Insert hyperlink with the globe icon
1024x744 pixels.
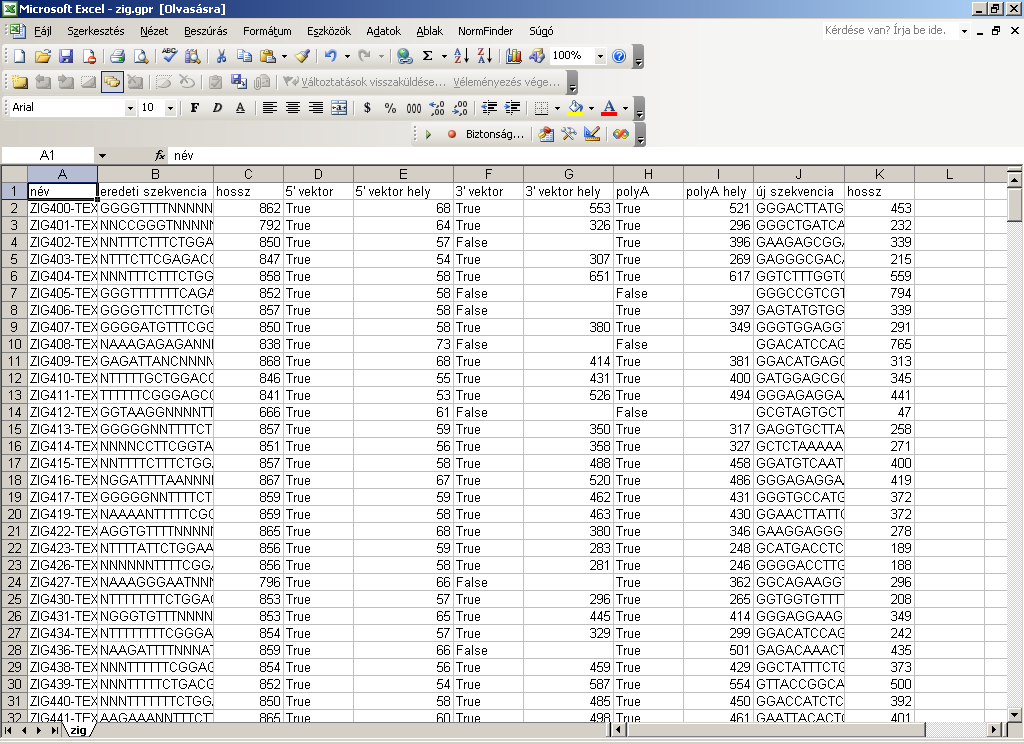click(405, 56)
